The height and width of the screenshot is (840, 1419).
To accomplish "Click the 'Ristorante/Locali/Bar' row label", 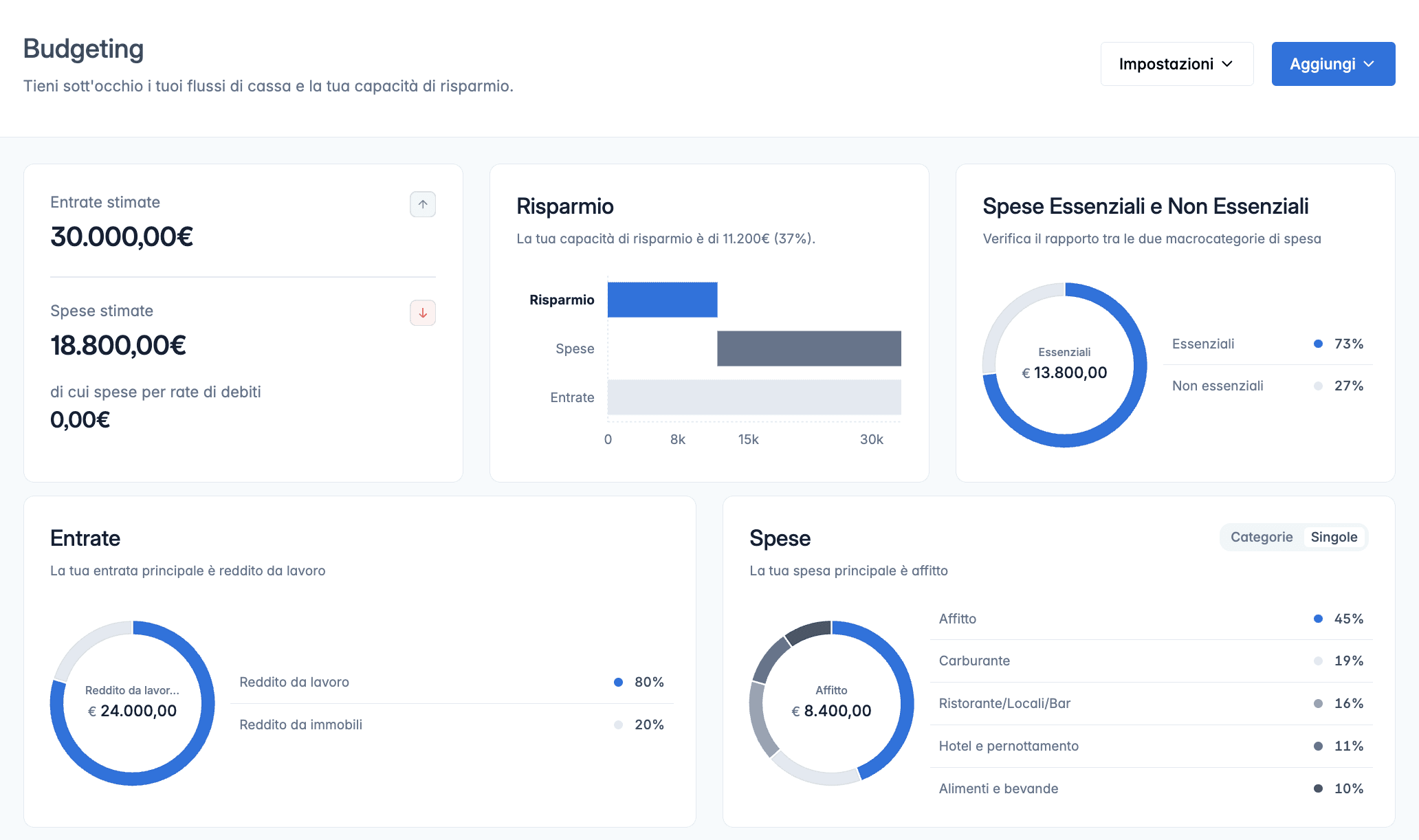I will 1004,703.
